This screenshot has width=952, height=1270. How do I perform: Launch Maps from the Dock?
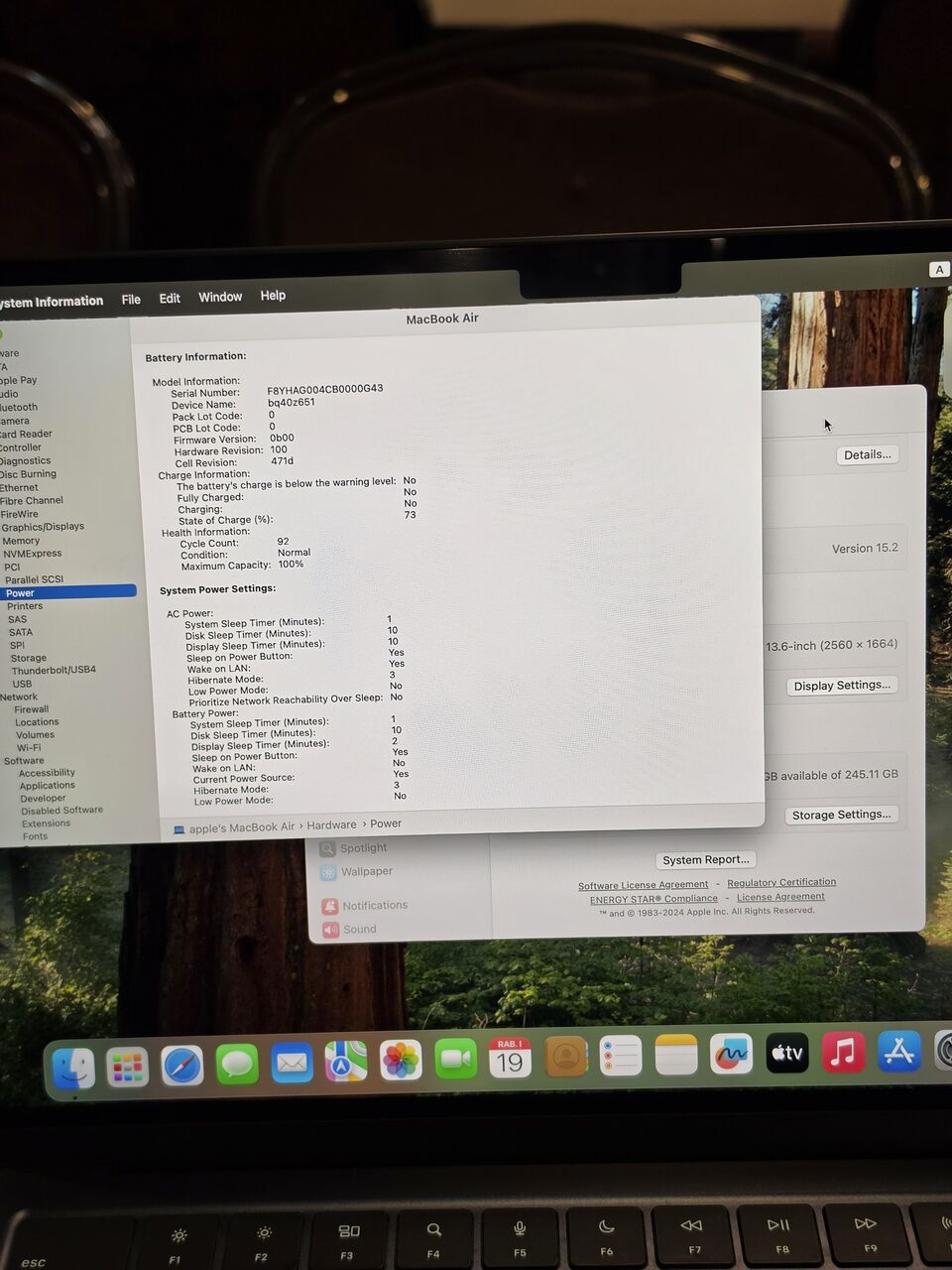346,1063
